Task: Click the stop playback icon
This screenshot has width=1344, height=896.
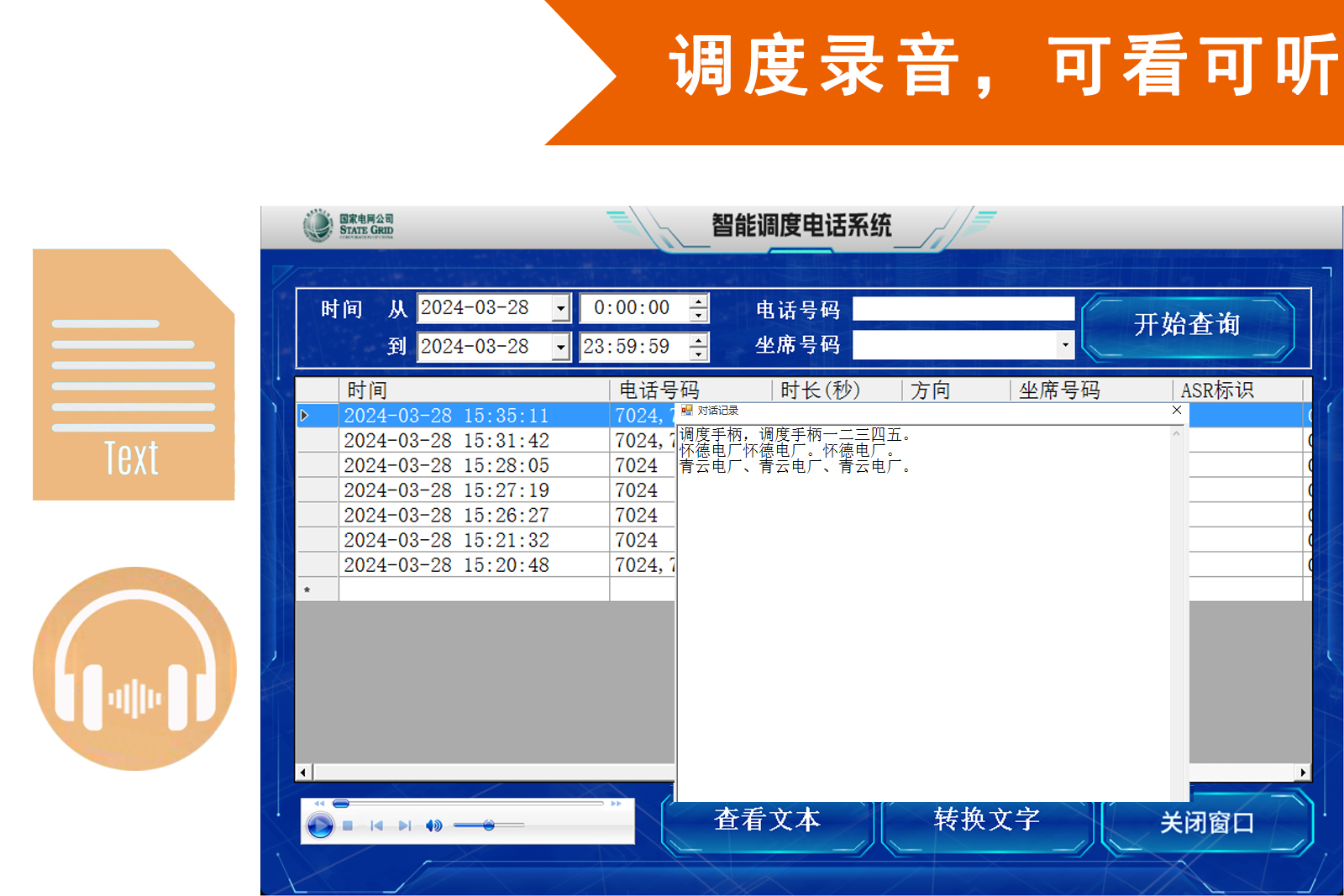Action: [x=348, y=826]
